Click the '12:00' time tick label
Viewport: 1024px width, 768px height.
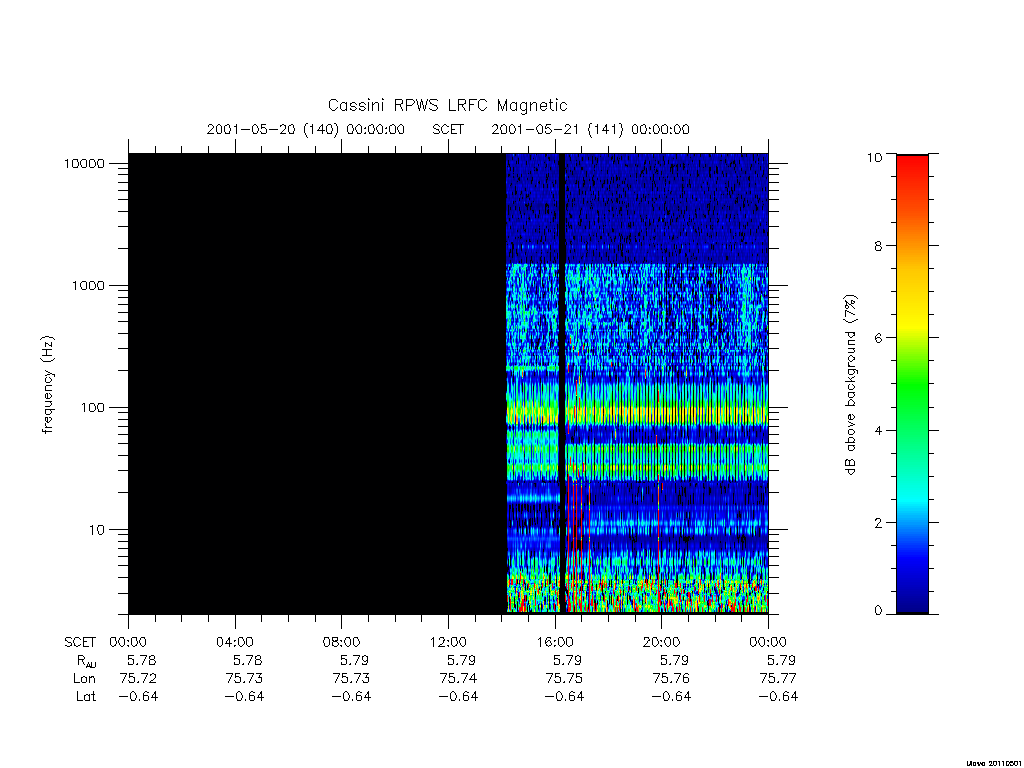click(448, 642)
